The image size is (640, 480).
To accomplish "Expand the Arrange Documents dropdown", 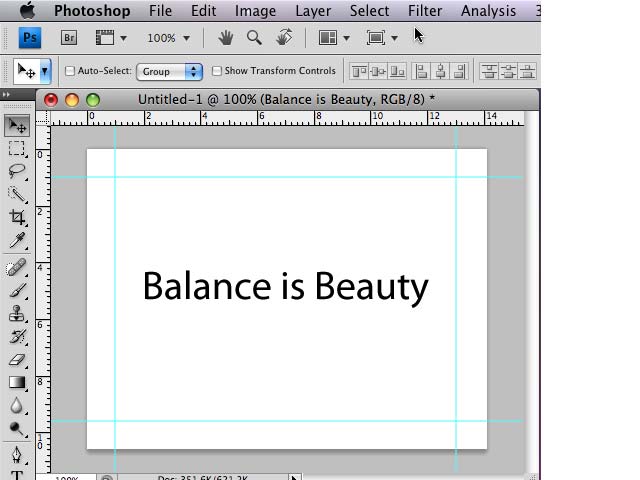I will click(334, 38).
